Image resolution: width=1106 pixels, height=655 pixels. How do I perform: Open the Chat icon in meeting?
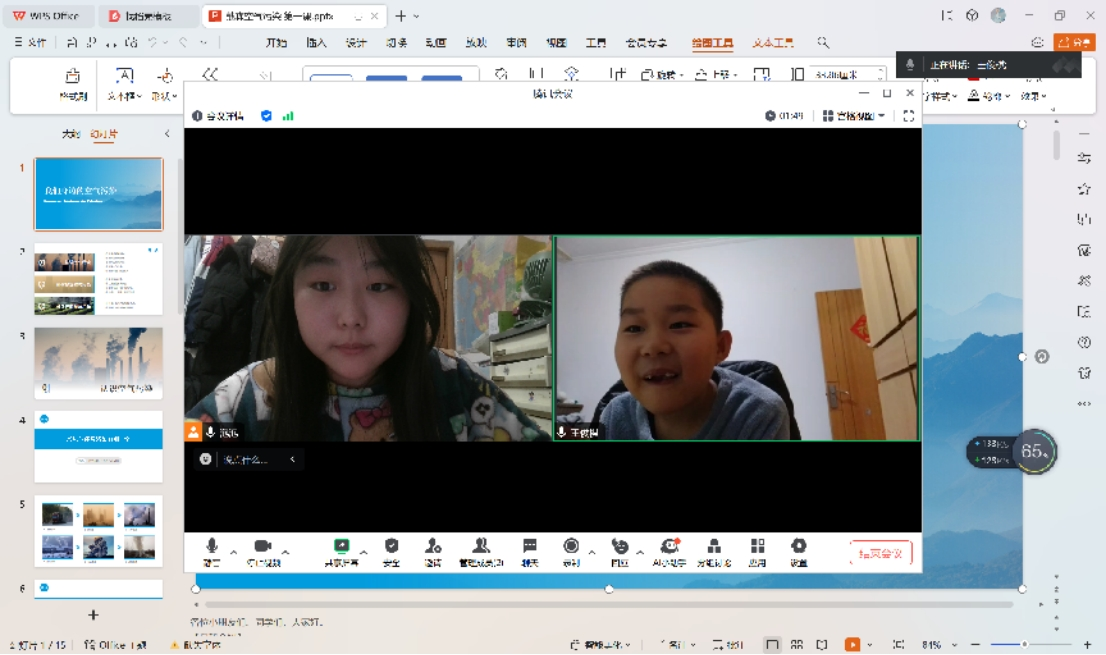(x=530, y=547)
